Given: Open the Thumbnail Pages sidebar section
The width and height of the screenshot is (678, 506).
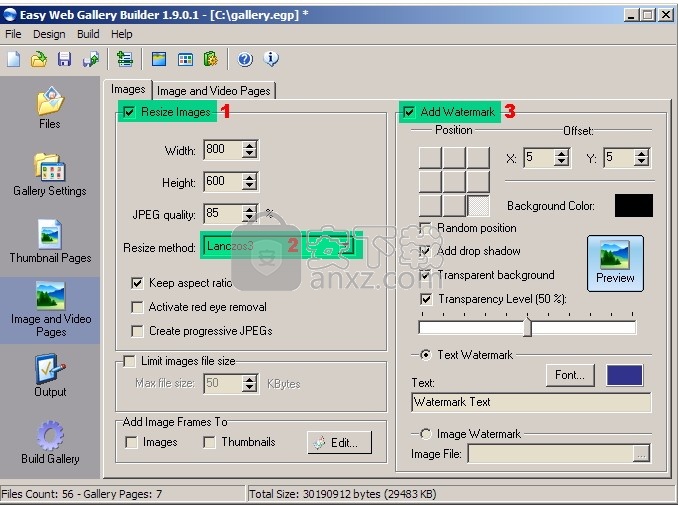Looking at the screenshot, I should coord(50,242).
